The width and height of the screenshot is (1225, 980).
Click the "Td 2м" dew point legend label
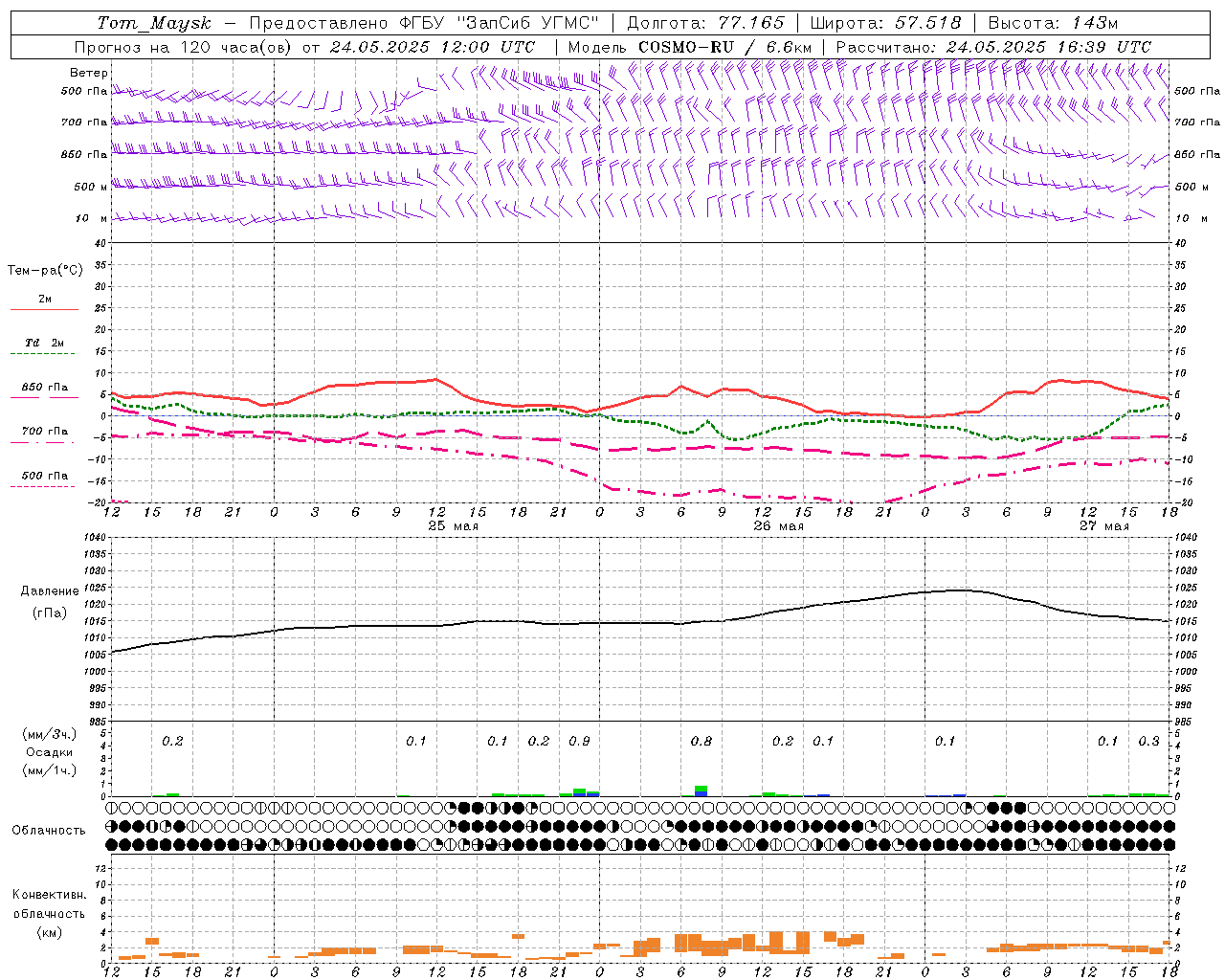45,343
